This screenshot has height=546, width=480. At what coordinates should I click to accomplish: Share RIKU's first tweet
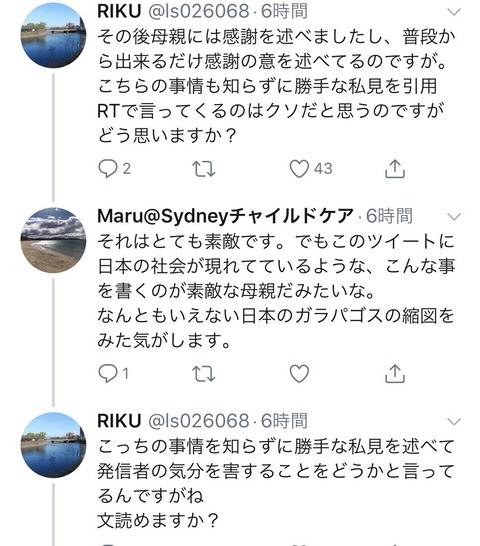(395, 169)
